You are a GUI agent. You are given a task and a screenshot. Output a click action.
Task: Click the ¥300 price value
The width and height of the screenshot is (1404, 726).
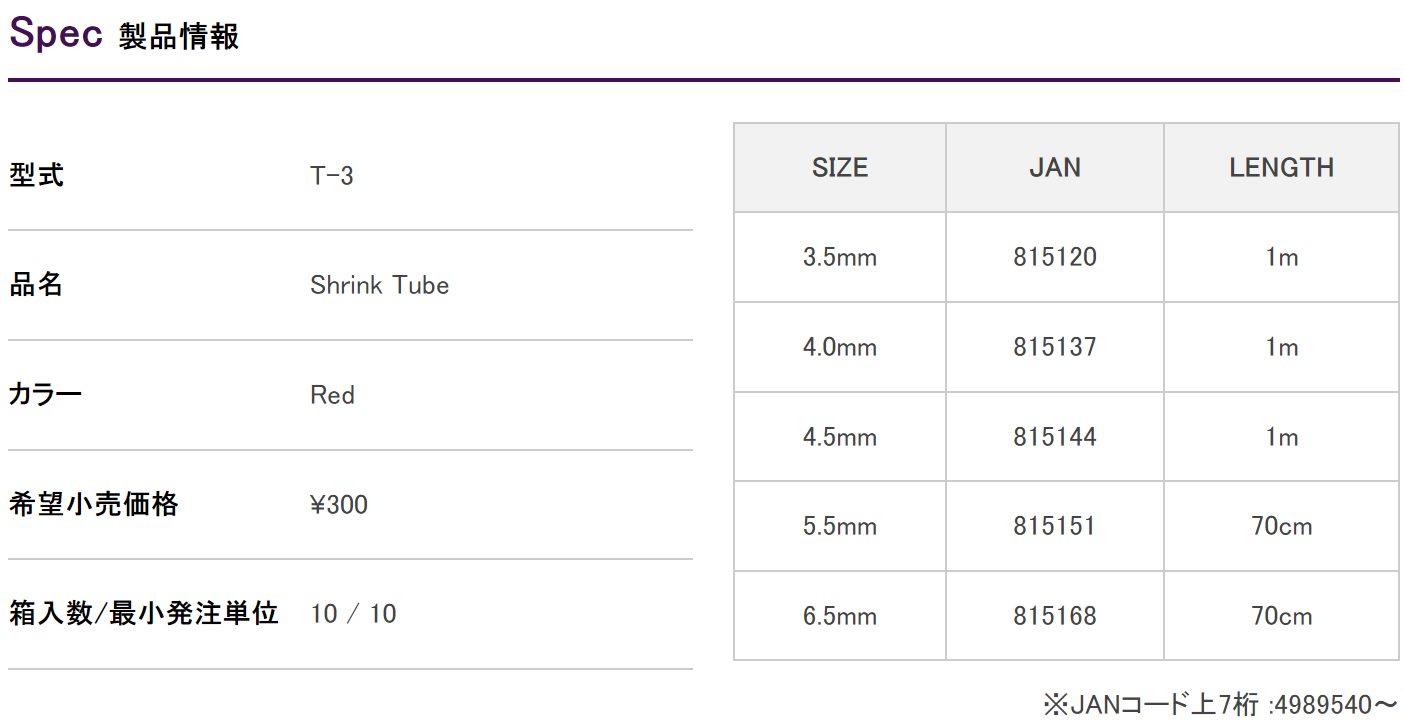tap(339, 505)
